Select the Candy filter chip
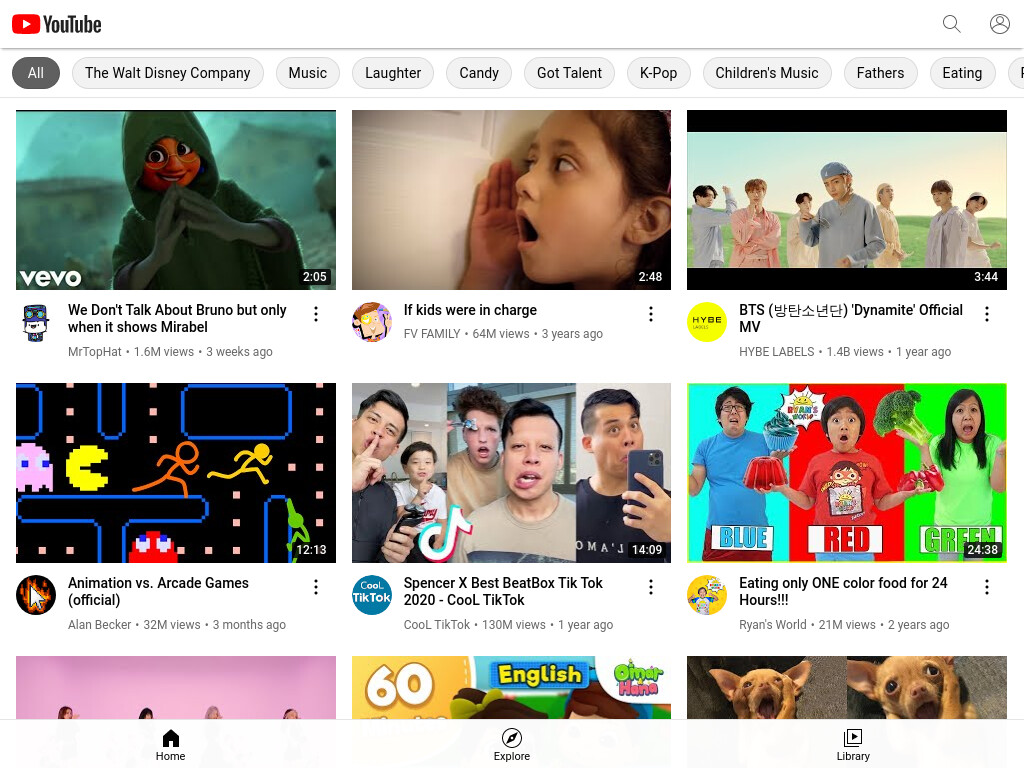The image size is (1024, 768). 479,73
